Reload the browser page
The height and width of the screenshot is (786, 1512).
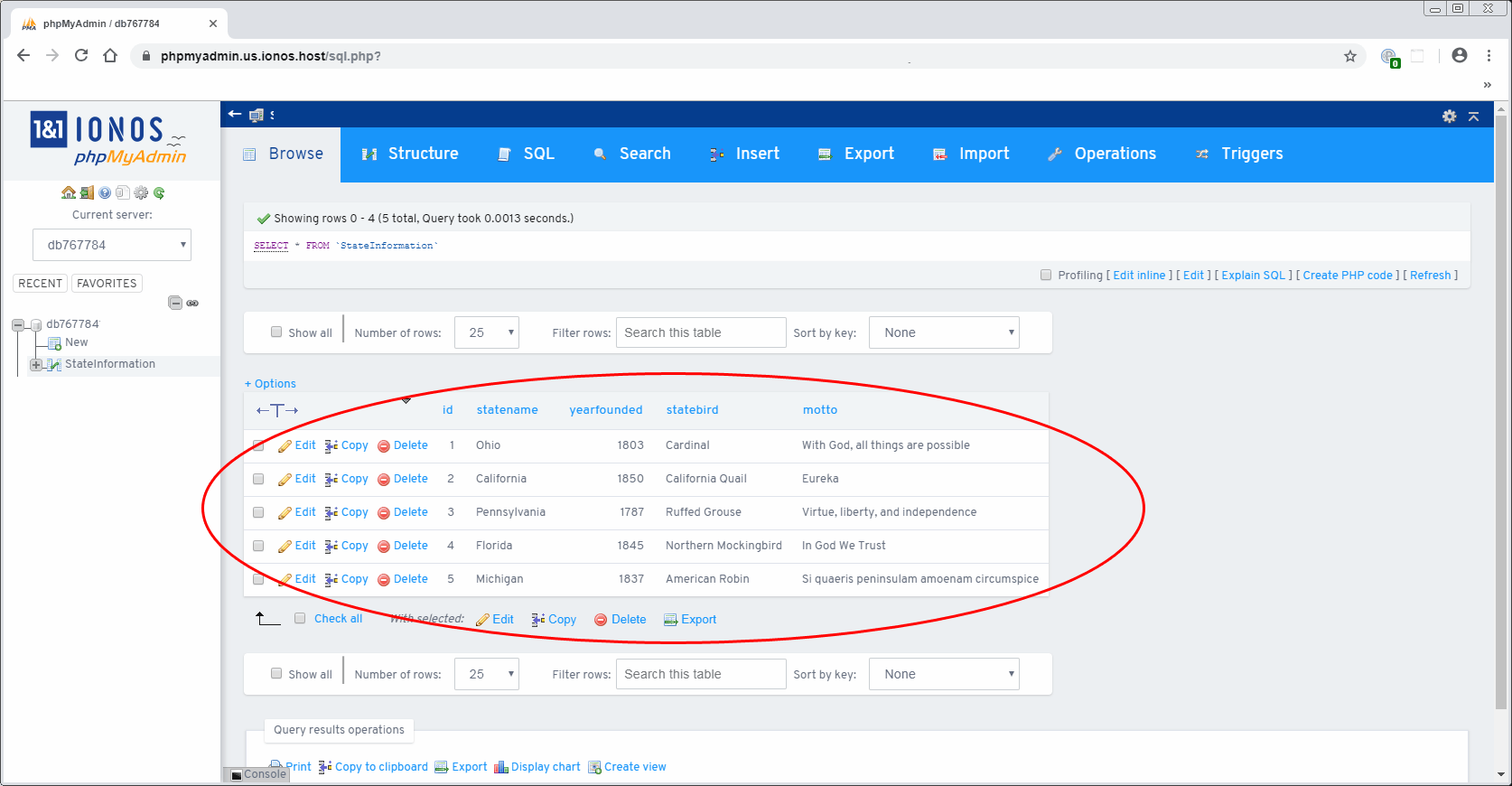click(x=81, y=55)
